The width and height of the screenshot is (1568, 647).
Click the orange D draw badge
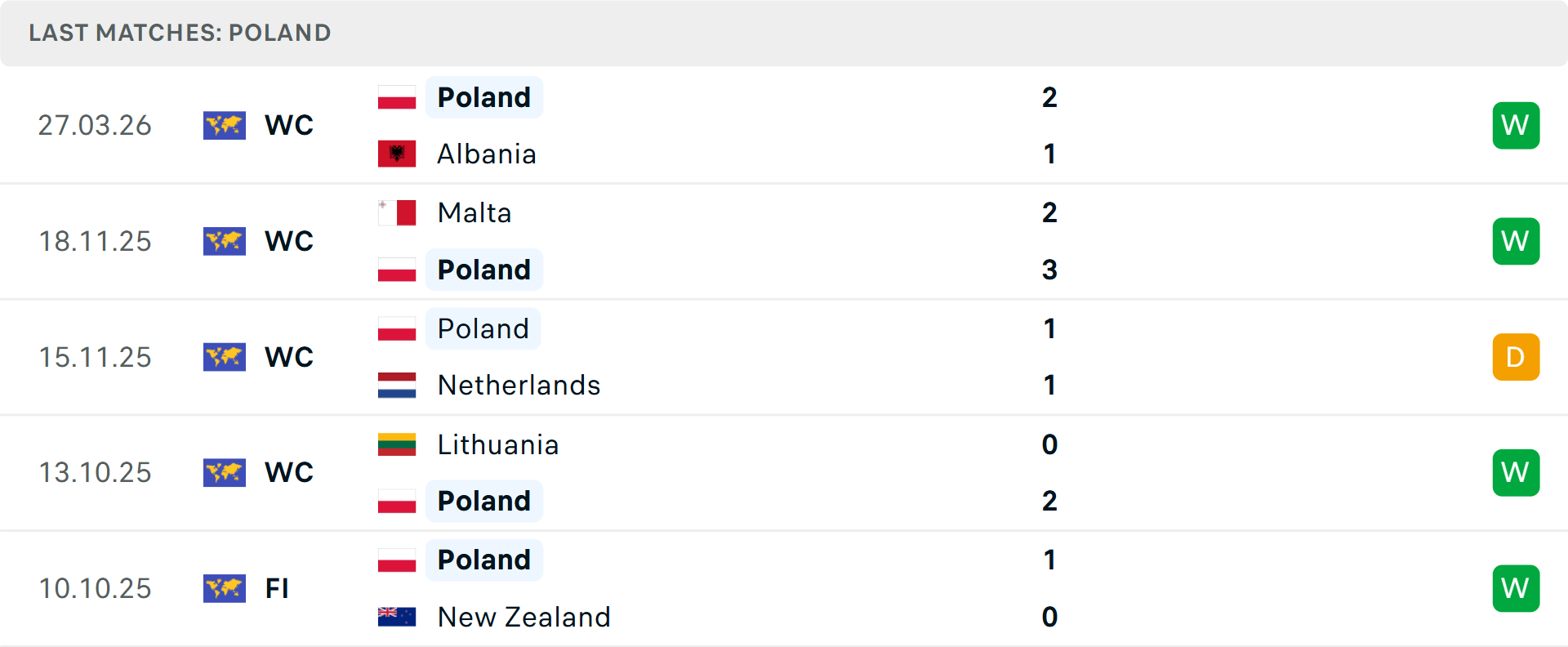(1516, 357)
